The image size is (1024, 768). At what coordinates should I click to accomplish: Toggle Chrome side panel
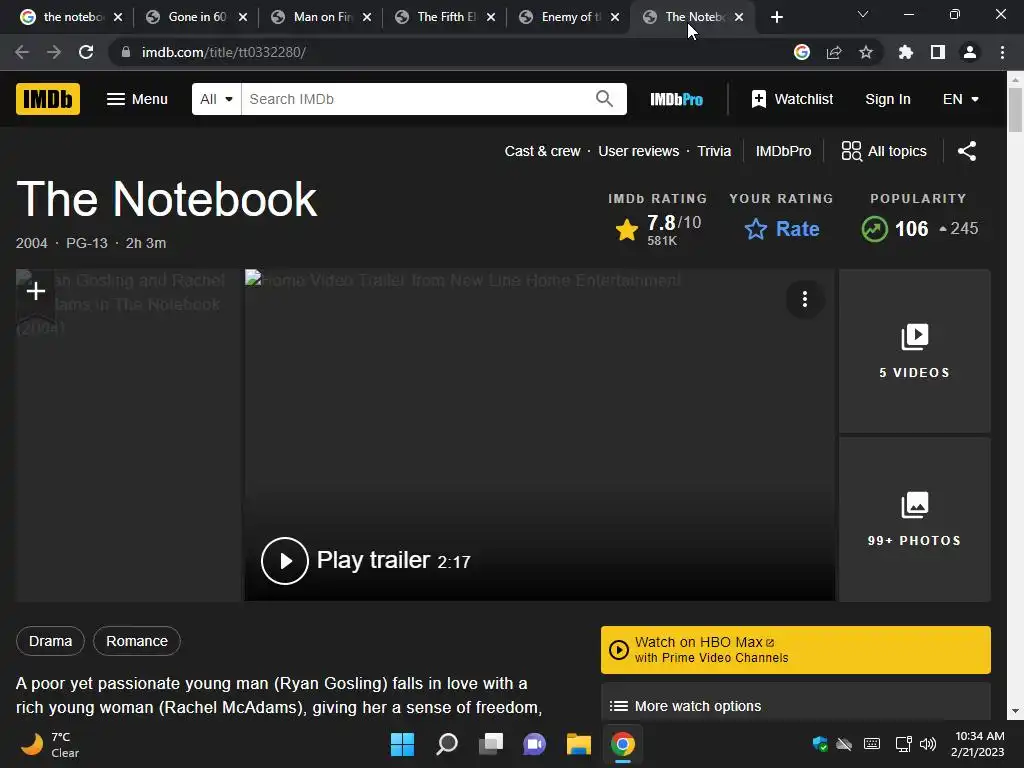click(x=938, y=52)
